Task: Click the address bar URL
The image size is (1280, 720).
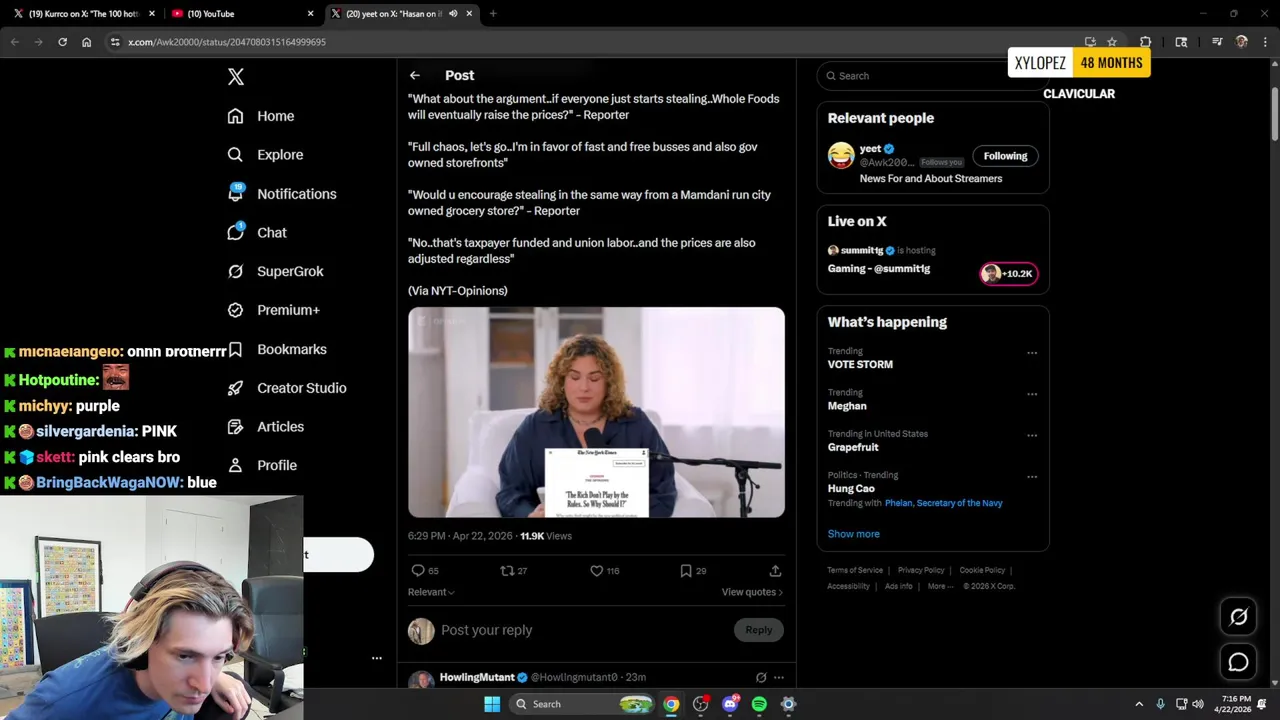Action: pos(227,42)
